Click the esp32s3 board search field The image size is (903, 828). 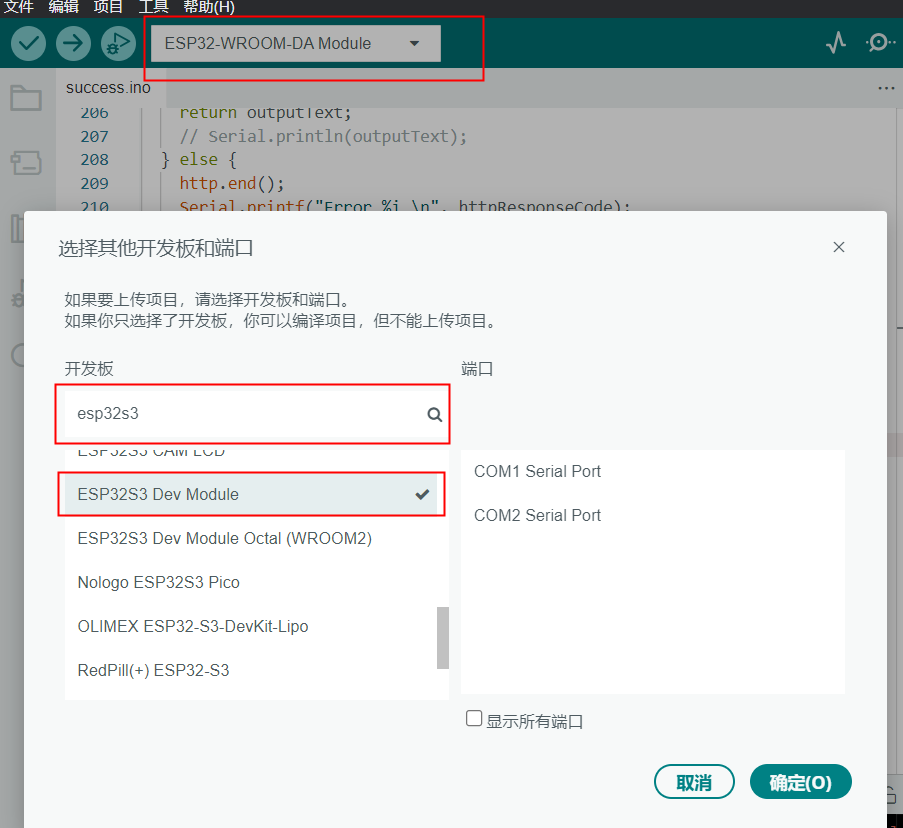pos(251,414)
